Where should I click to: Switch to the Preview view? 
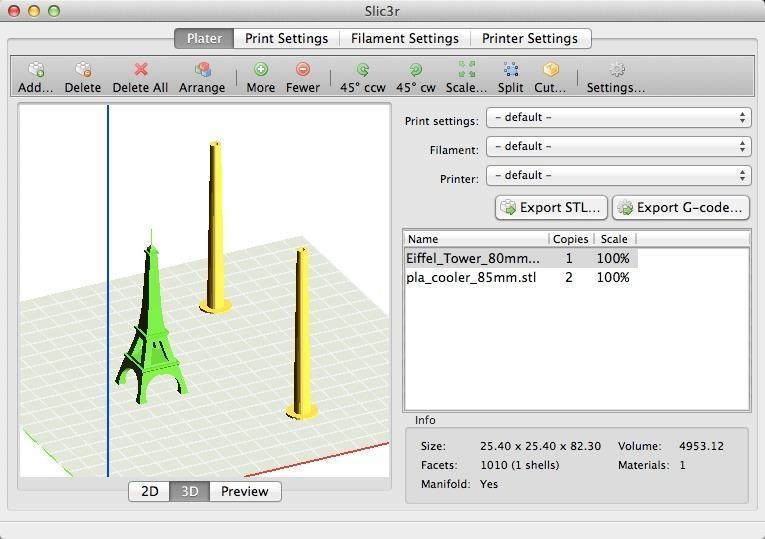tap(245, 491)
